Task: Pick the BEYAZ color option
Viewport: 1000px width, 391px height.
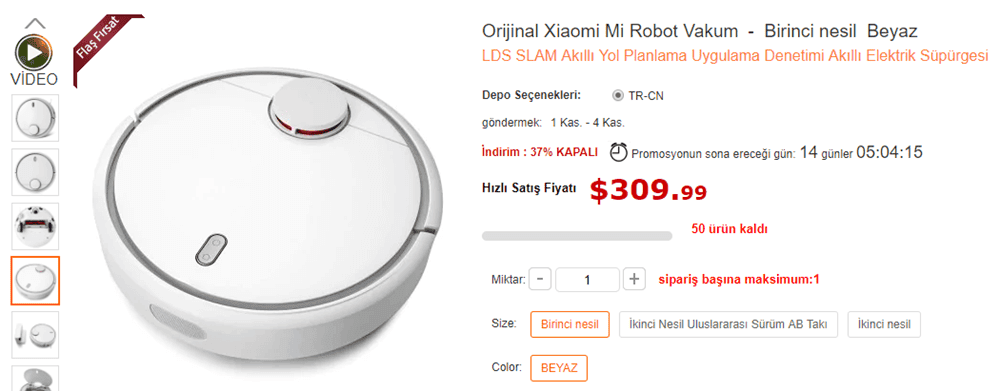Action: [x=559, y=368]
